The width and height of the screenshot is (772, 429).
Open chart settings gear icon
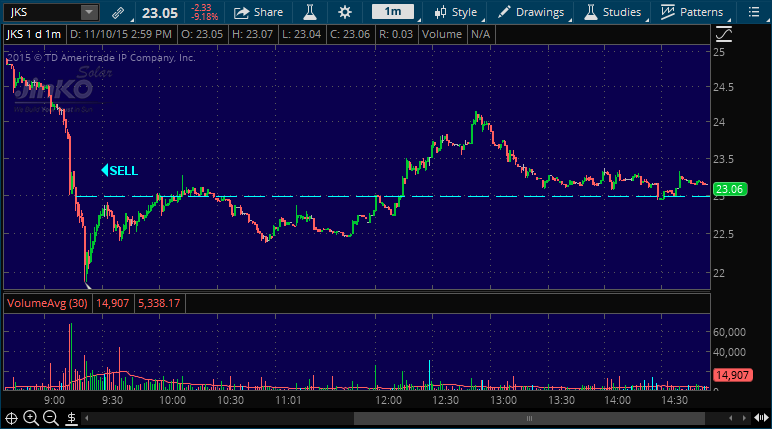345,12
